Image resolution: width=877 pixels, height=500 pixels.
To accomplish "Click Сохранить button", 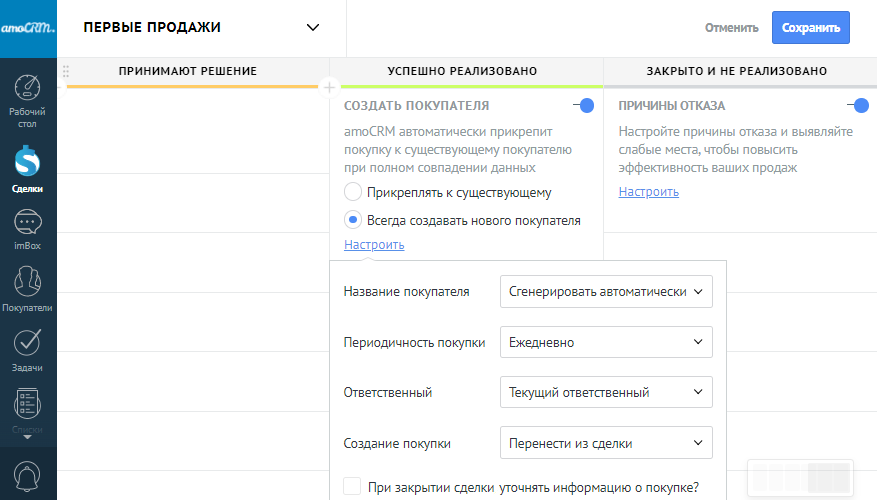I will click(x=810, y=28).
